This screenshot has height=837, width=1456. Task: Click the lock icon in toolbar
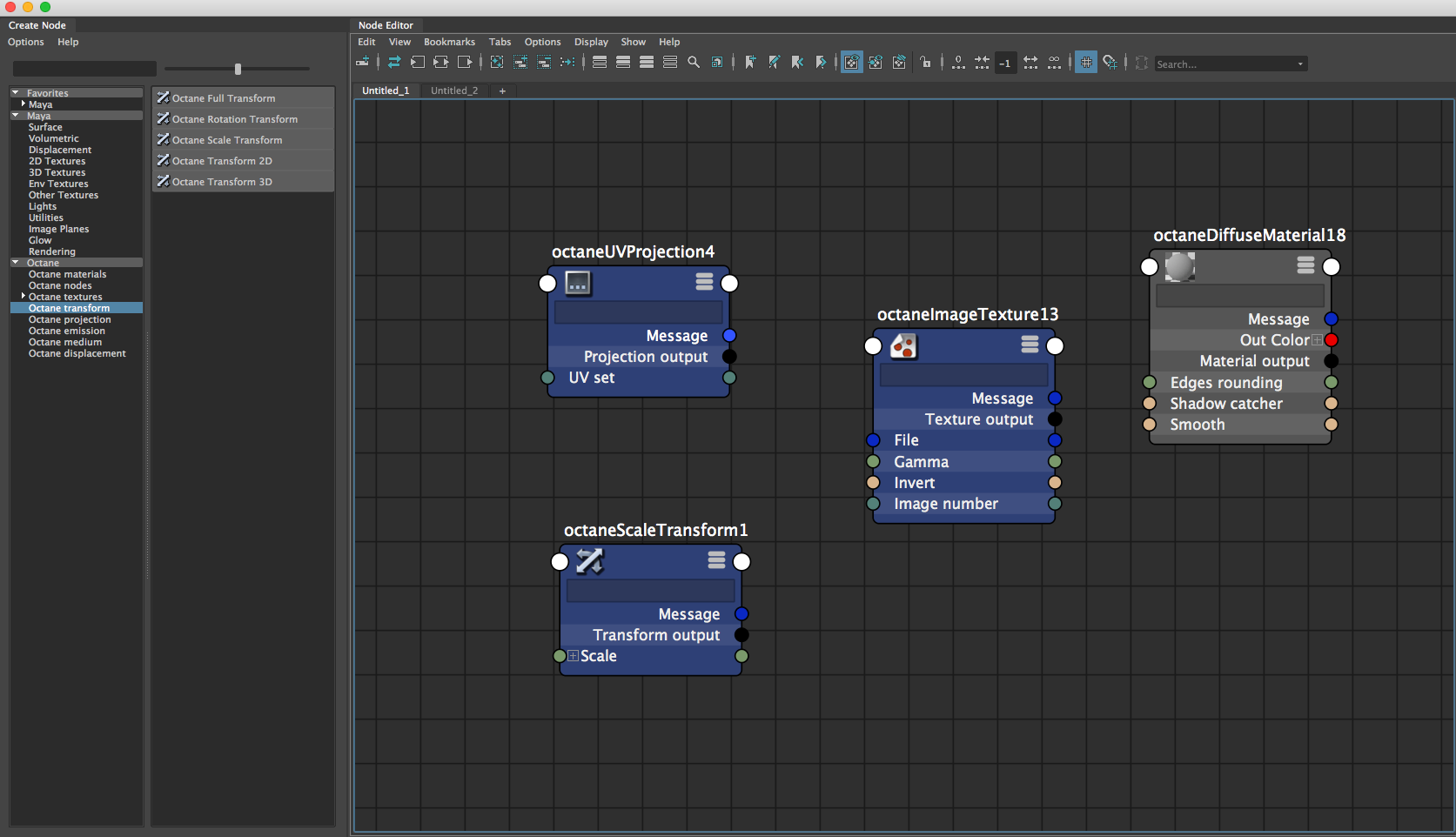(x=925, y=63)
